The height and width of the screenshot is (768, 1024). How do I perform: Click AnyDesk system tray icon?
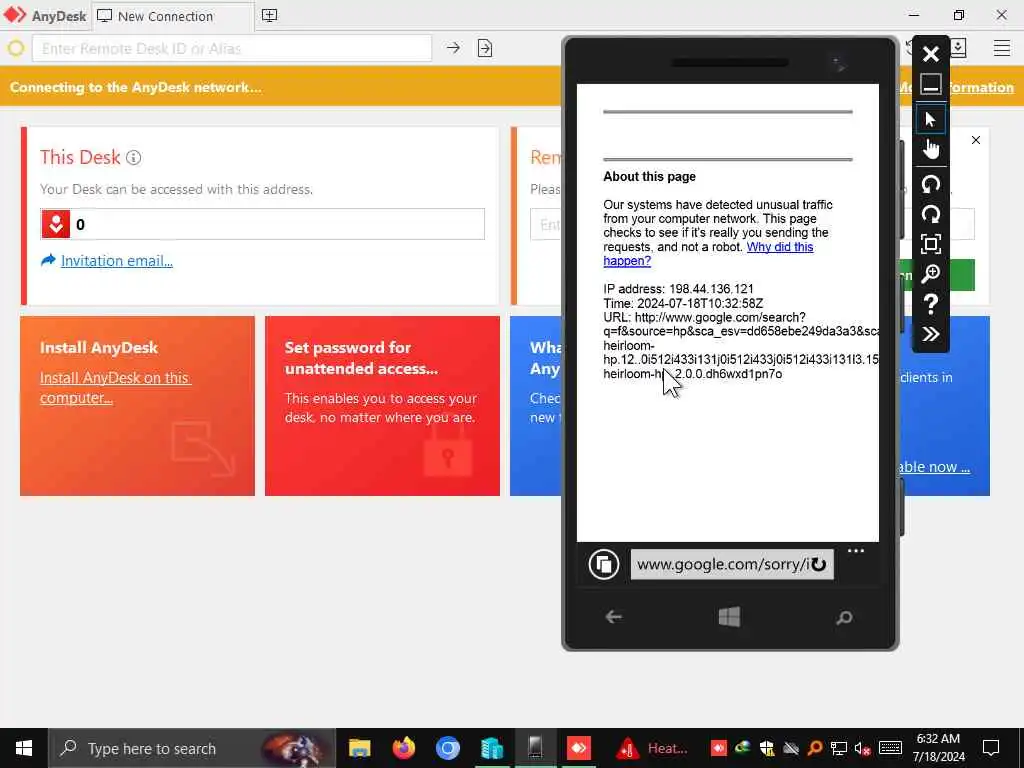pos(718,748)
